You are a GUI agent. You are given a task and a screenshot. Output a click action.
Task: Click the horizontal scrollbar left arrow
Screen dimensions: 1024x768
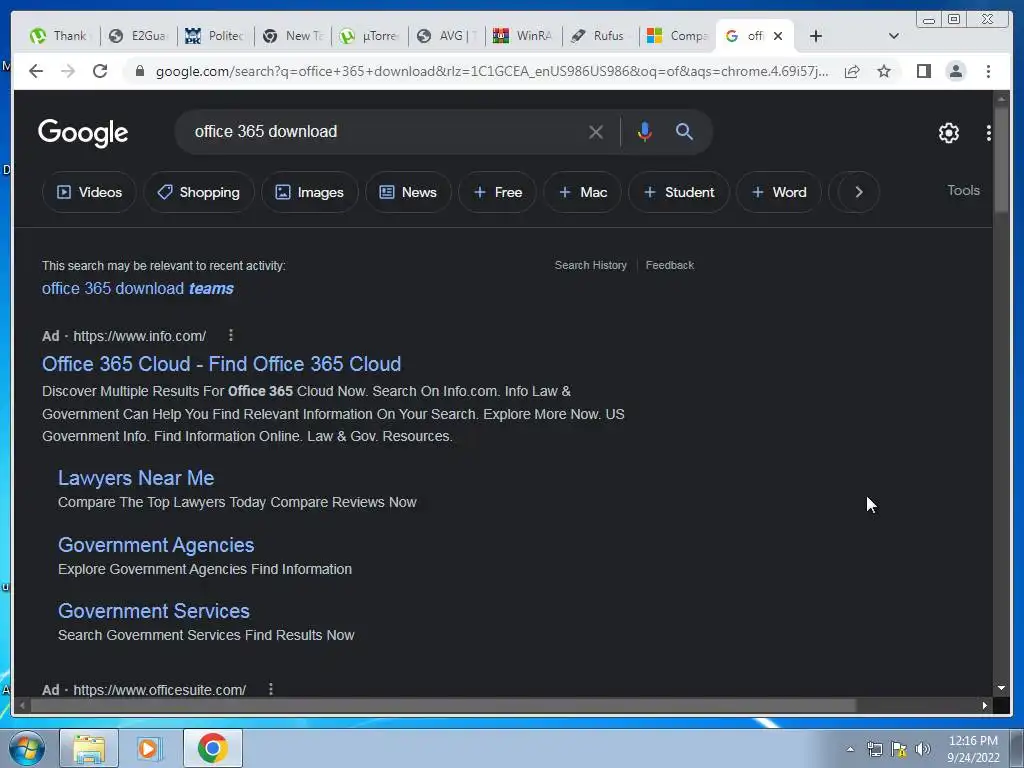[22, 705]
